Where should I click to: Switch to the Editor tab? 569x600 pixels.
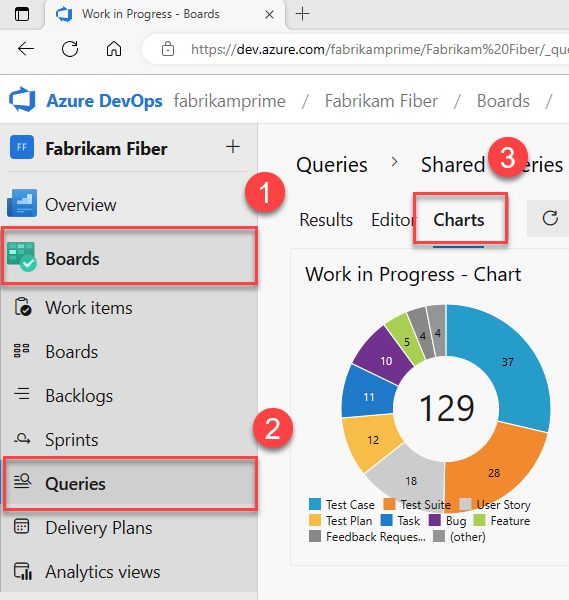point(393,220)
